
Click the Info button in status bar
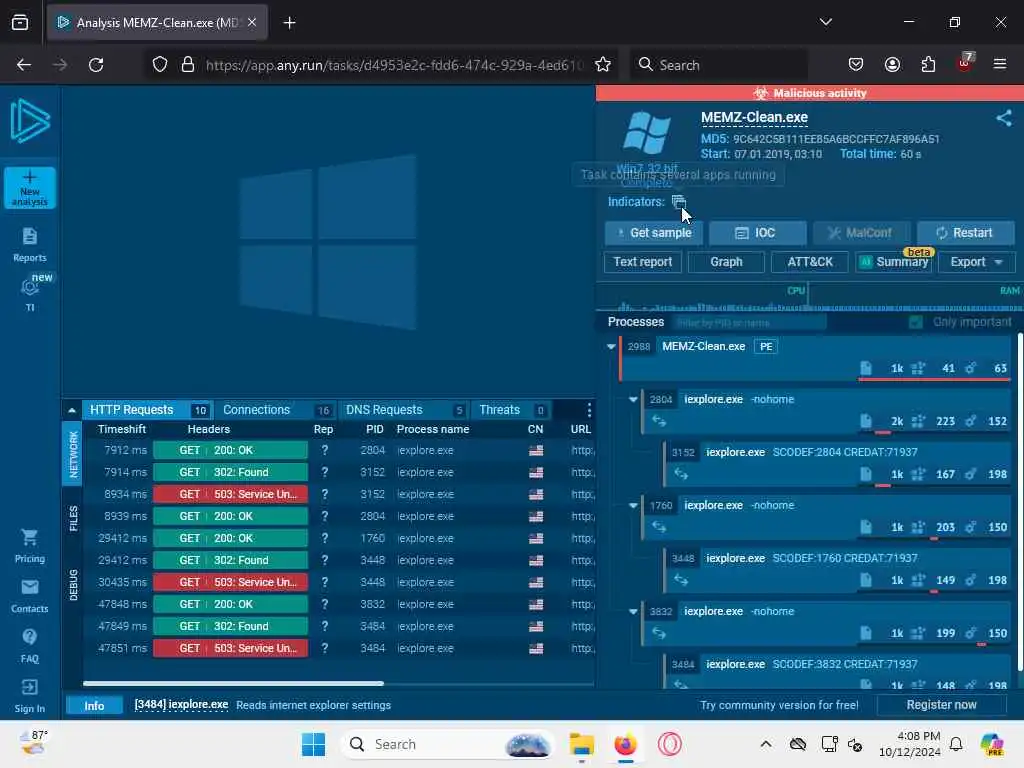point(94,705)
